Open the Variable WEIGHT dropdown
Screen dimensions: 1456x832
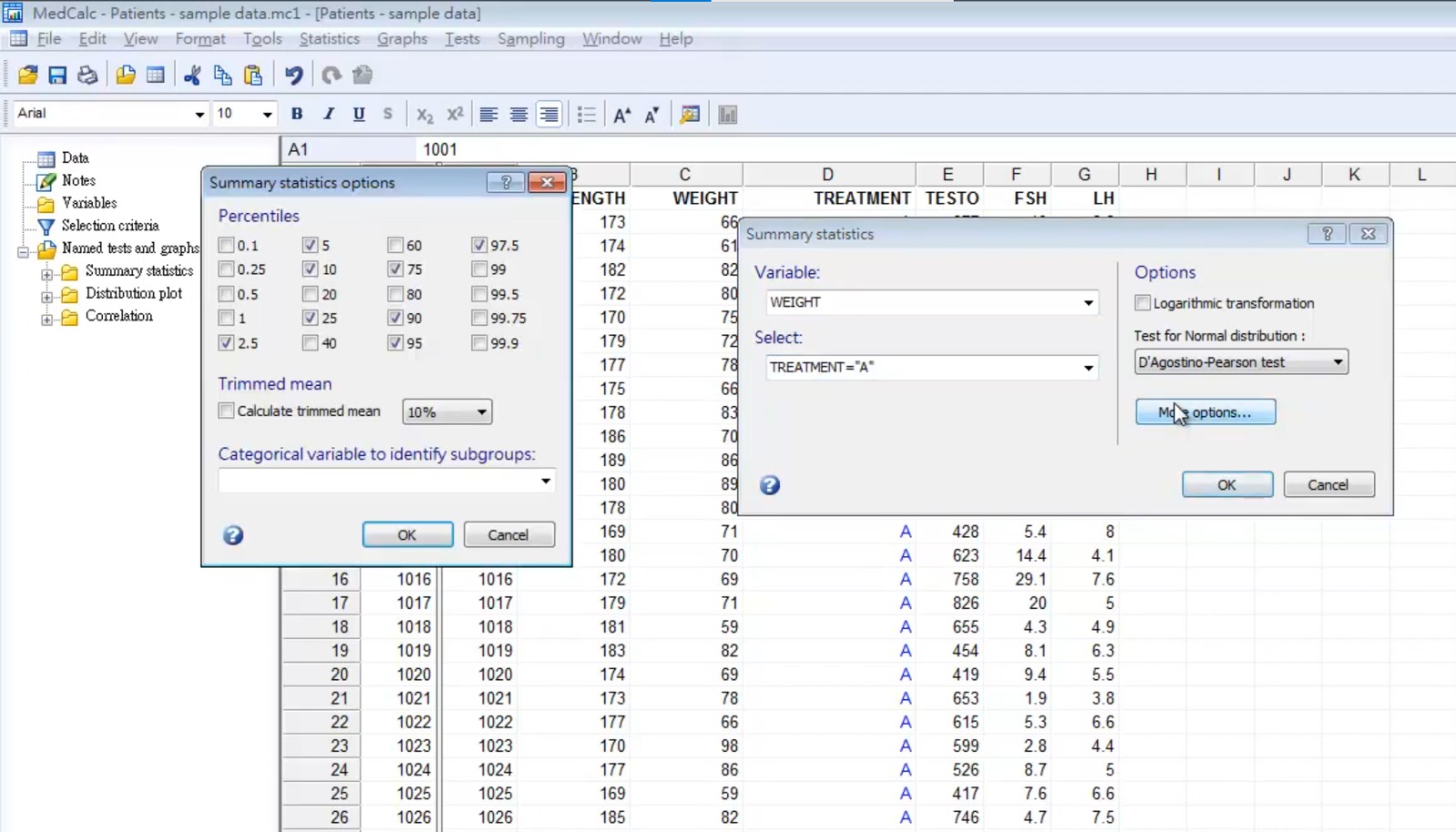(1088, 302)
